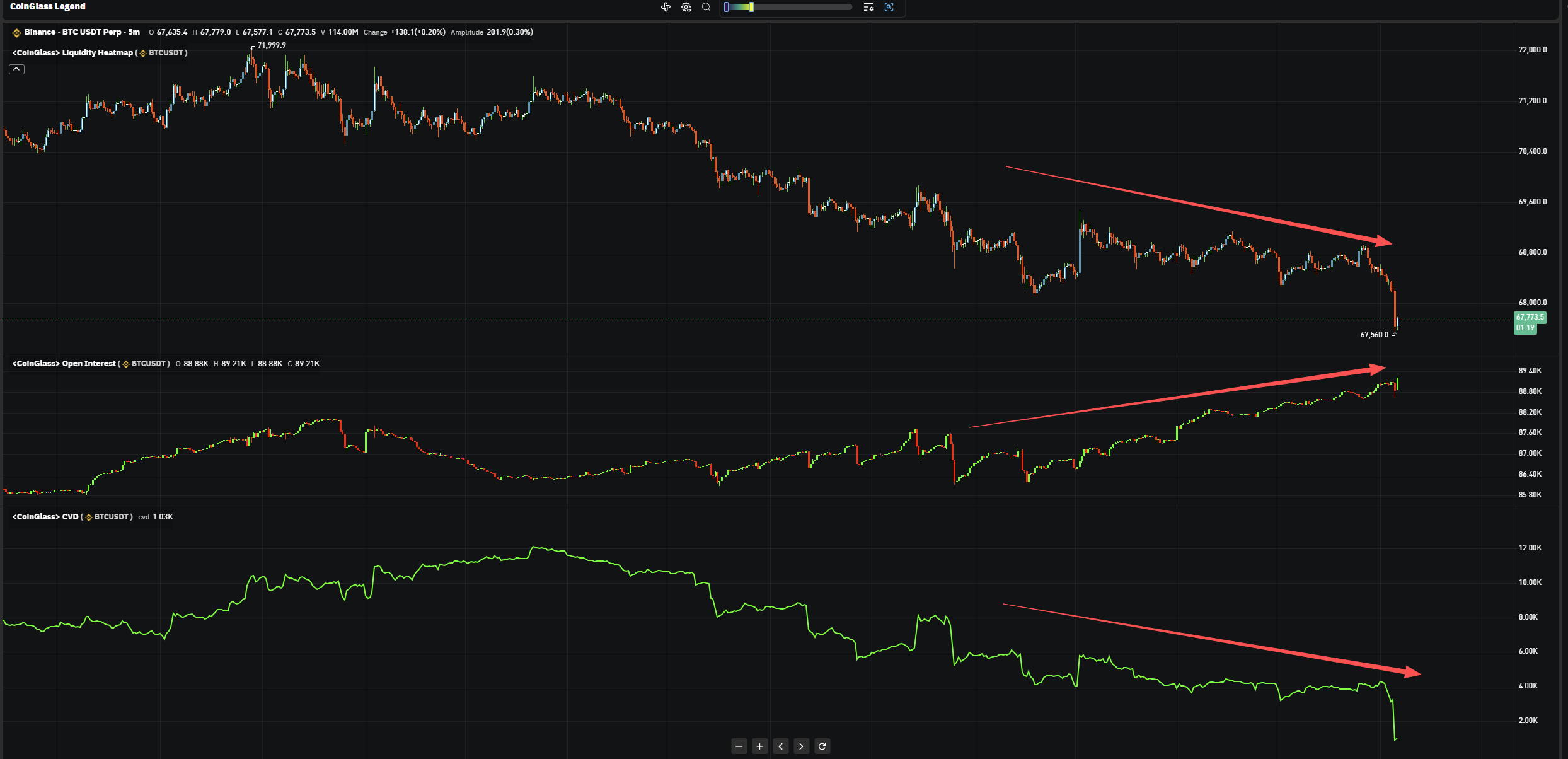Zoom in chart with plus button
The image size is (1568, 759).
760,746
